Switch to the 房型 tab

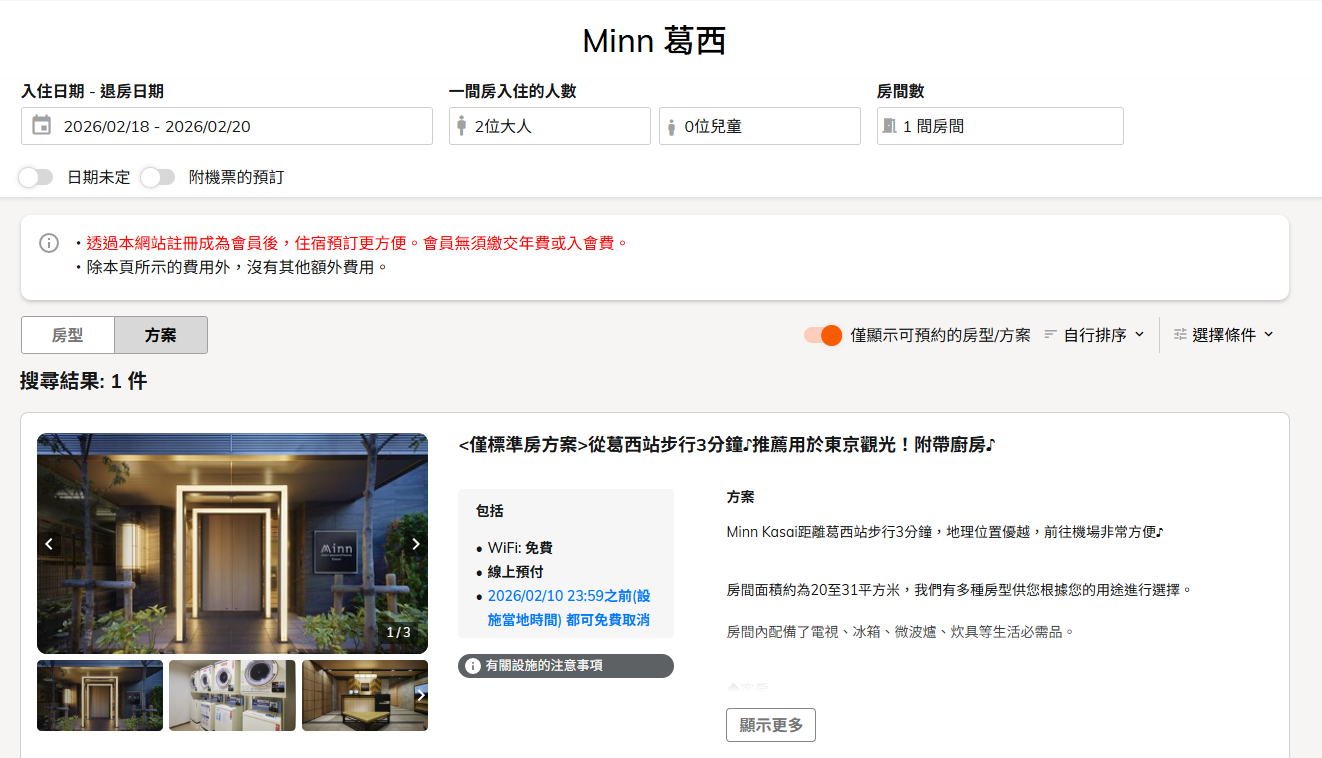[67, 335]
